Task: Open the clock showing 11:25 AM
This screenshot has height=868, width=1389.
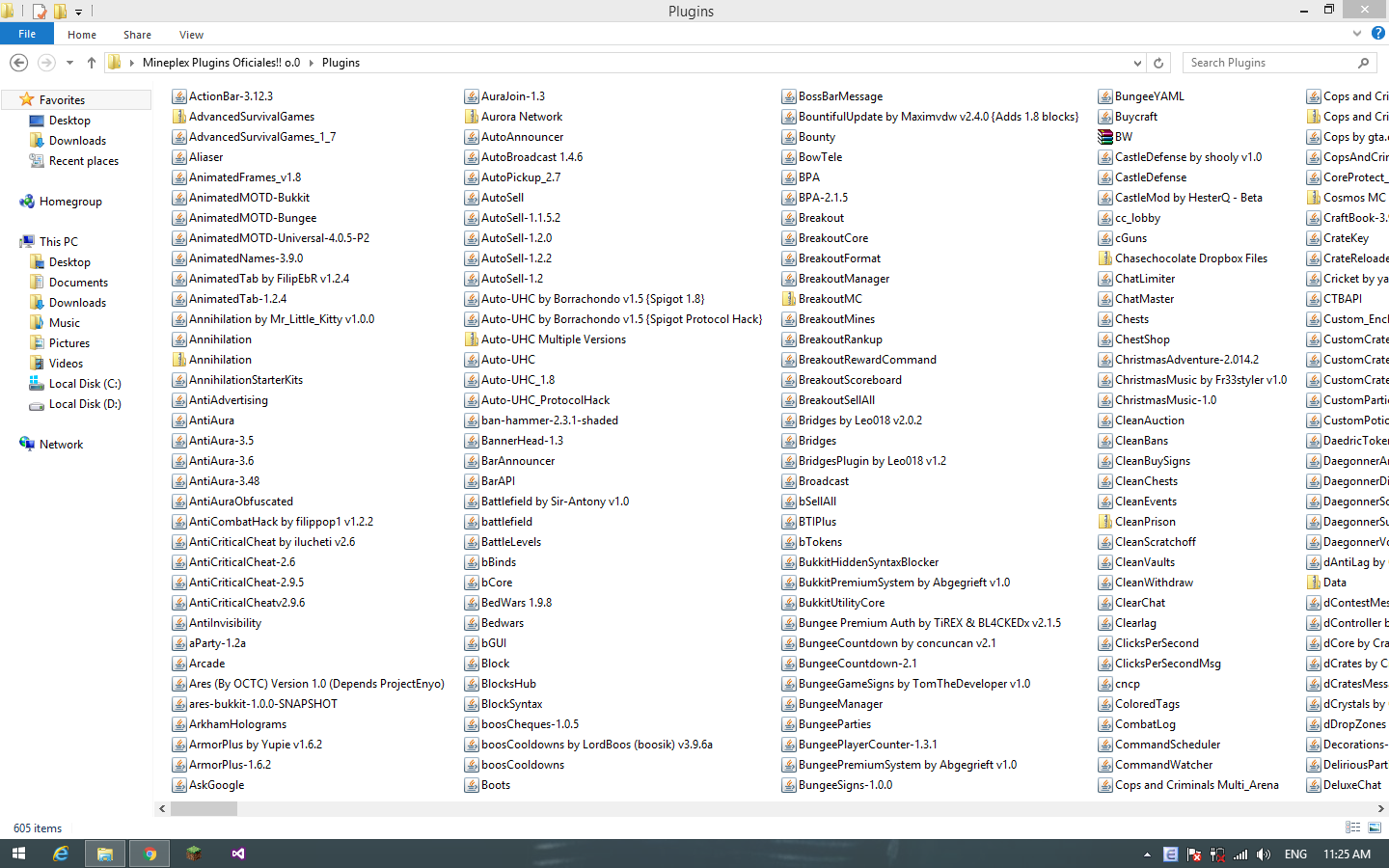Action: [1347, 854]
